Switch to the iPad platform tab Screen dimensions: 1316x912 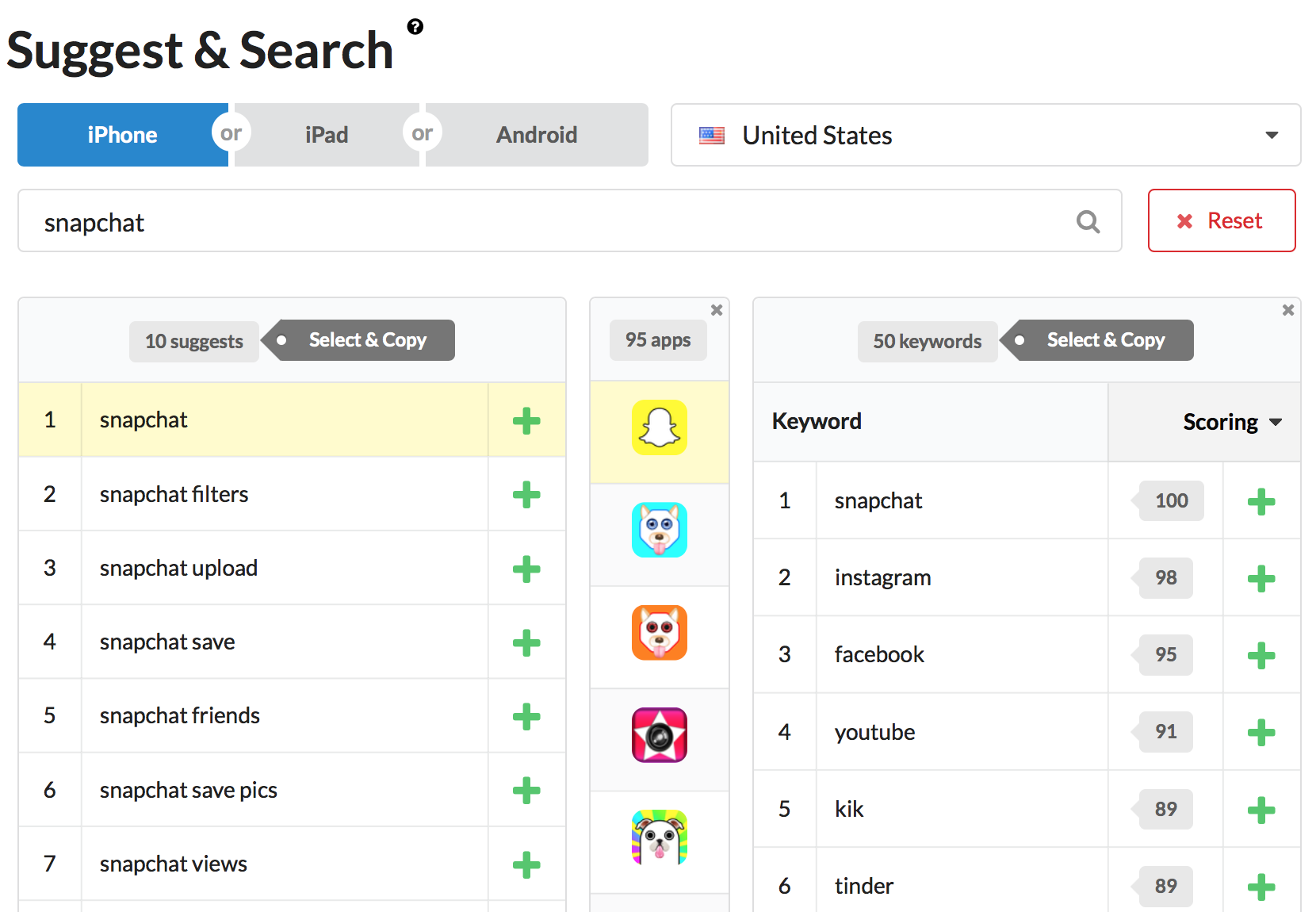point(327,135)
